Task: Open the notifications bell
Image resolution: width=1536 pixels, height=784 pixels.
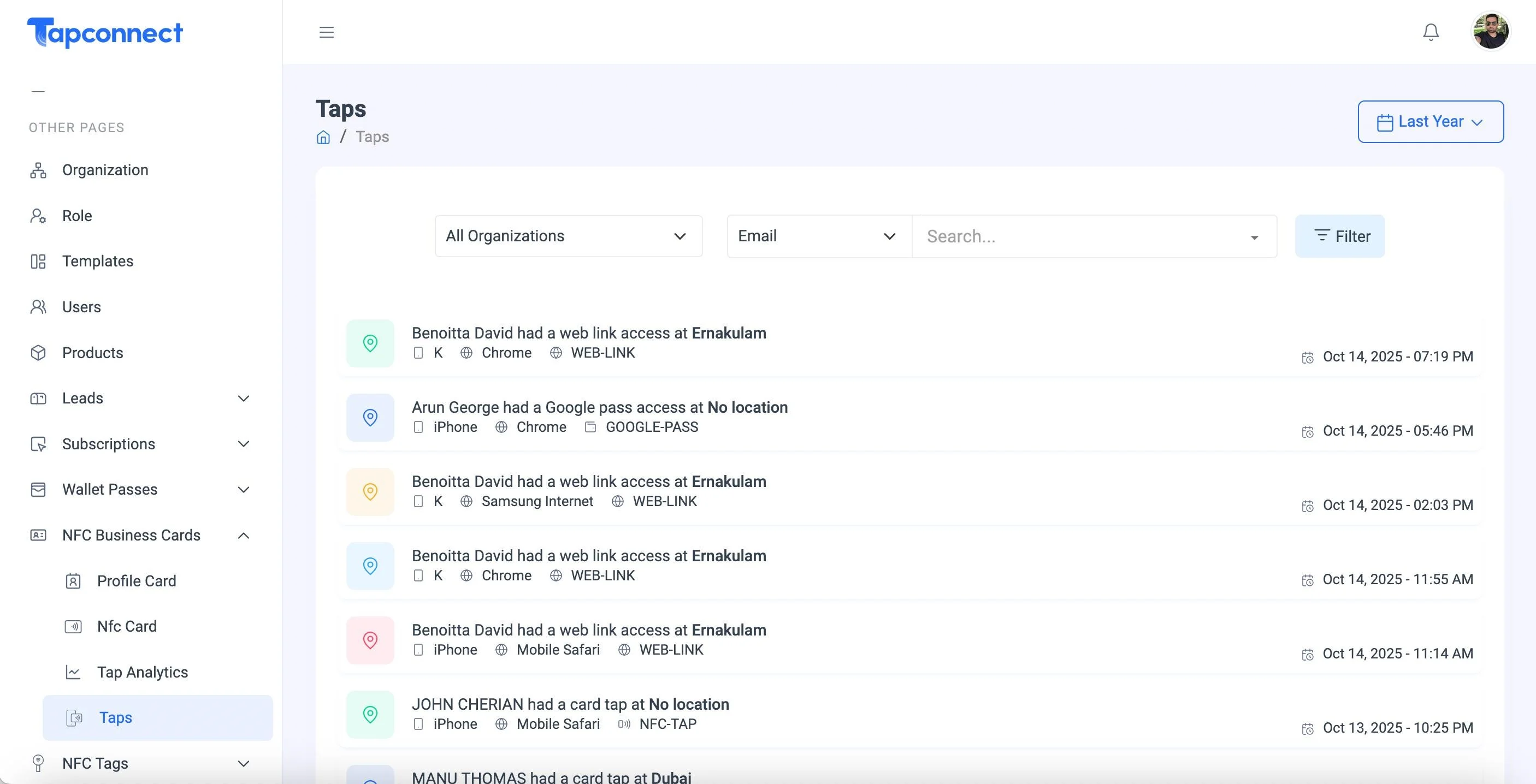Action: [1431, 32]
